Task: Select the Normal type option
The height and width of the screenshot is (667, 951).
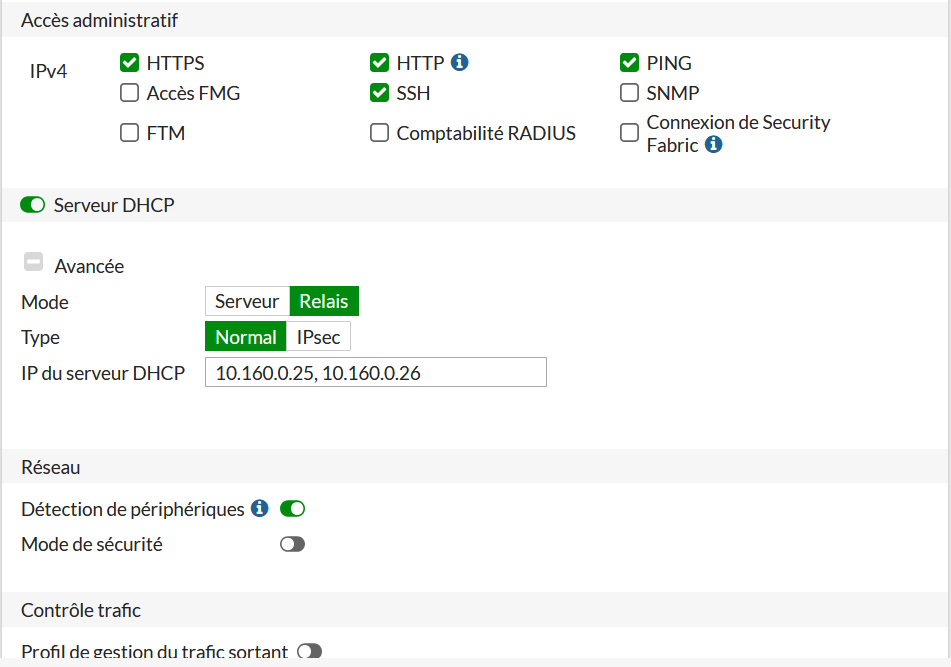Action: point(246,337)
